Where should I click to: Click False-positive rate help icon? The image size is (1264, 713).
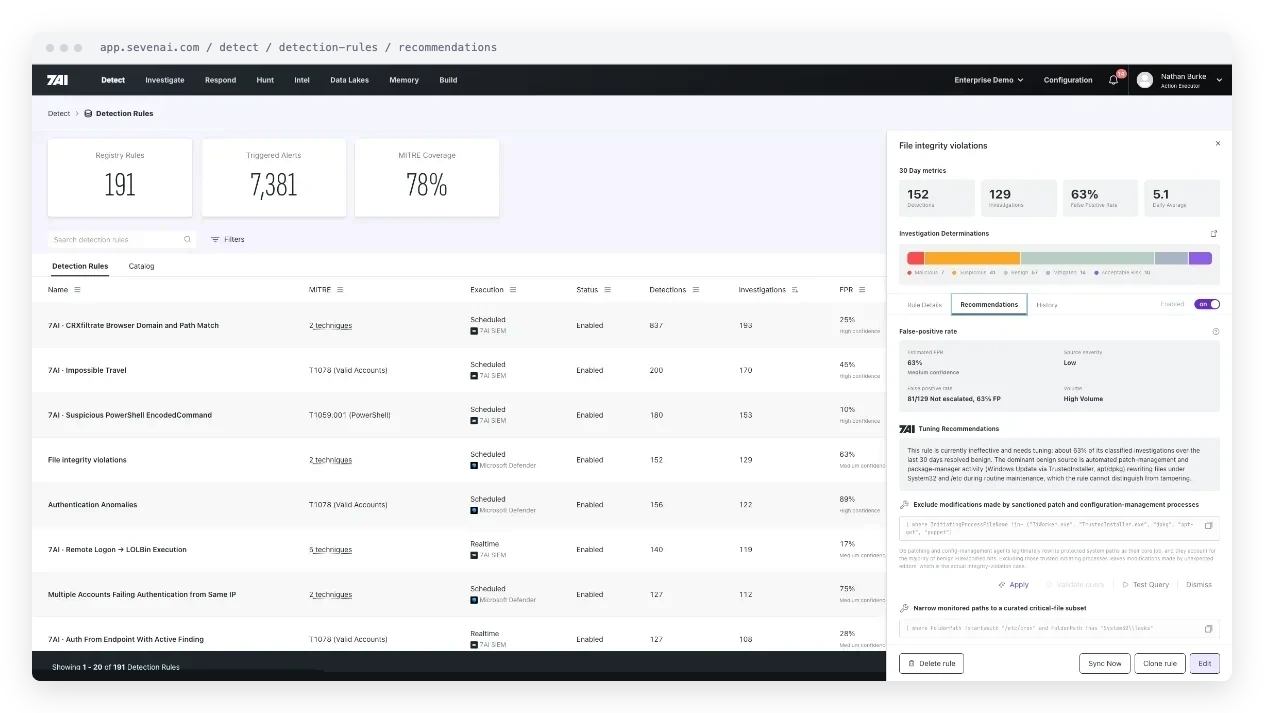1215,331
